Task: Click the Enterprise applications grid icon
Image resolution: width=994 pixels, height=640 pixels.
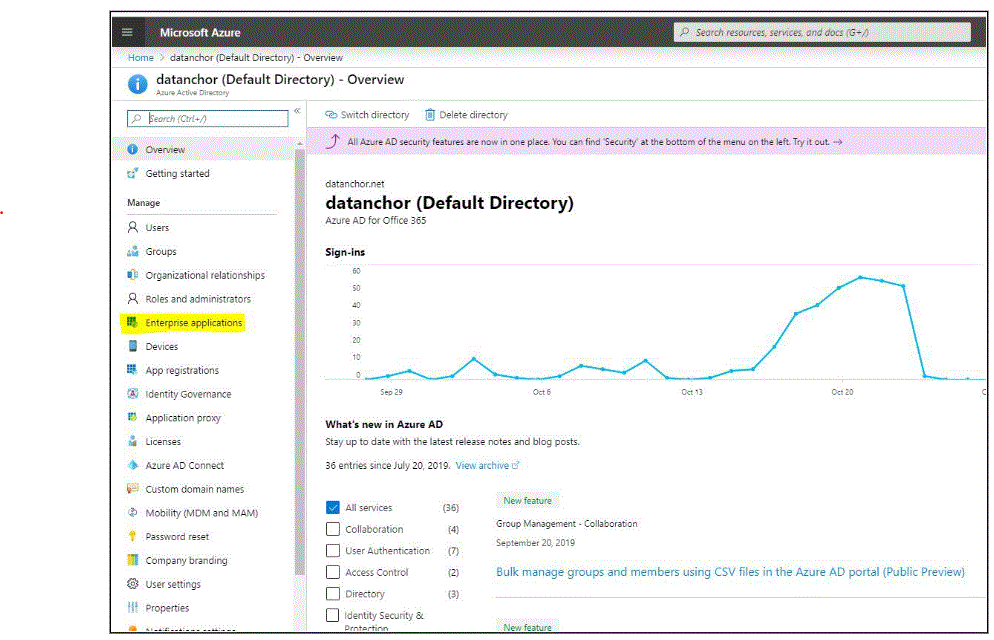Action: pos(132,323)
